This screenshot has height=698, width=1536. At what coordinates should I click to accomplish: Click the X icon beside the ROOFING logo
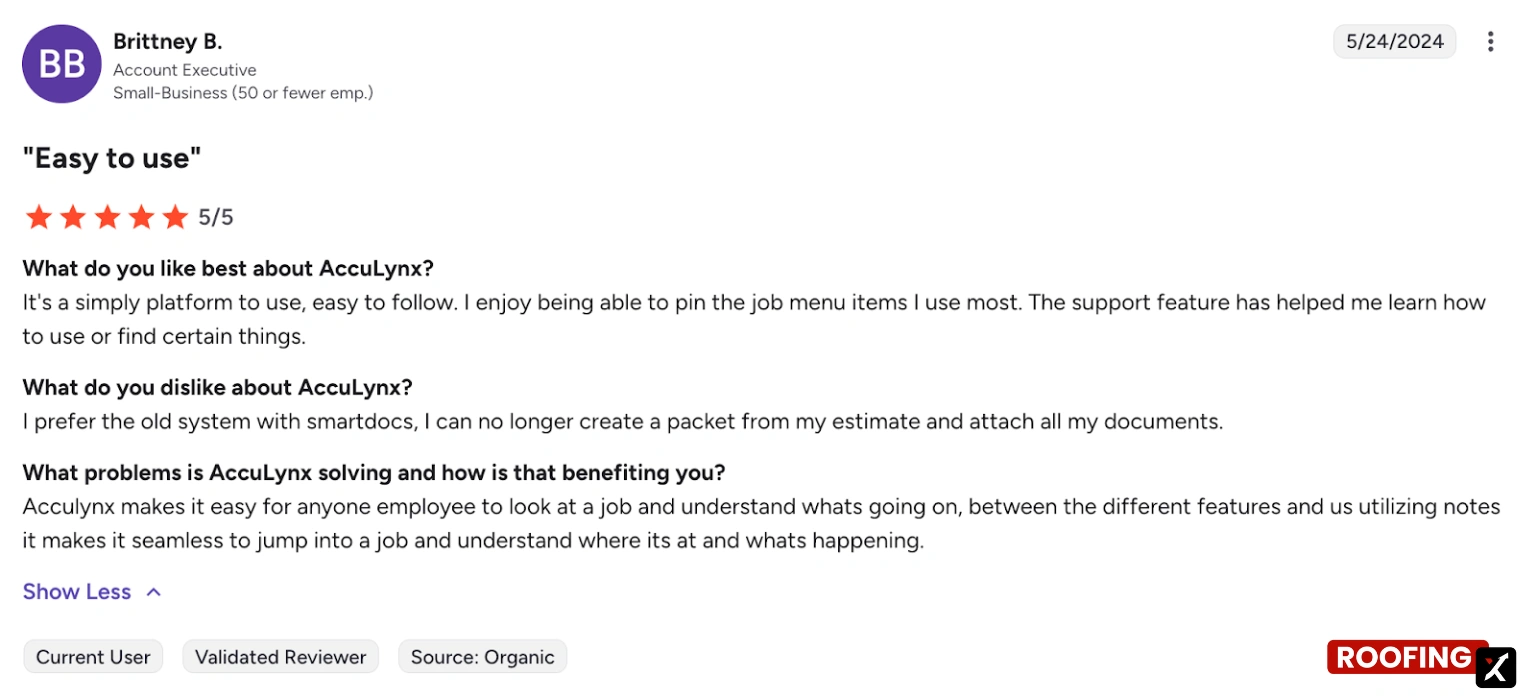pyautogui.click(x=1494, y=668)
